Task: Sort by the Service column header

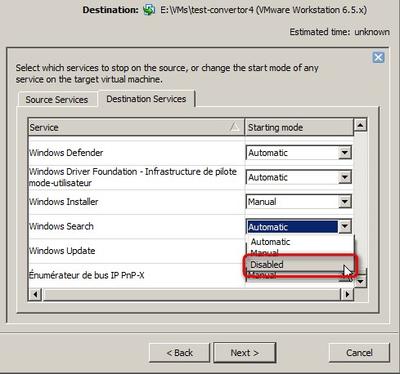Action: 136,127
